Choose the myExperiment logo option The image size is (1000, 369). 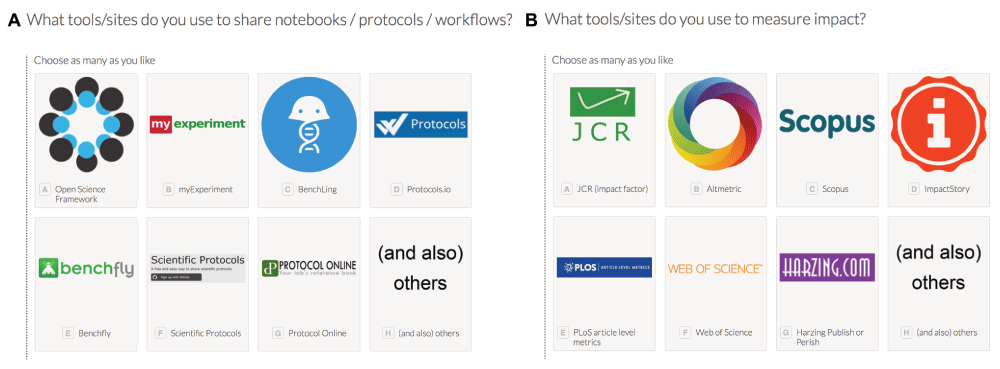tap(197, 124)
